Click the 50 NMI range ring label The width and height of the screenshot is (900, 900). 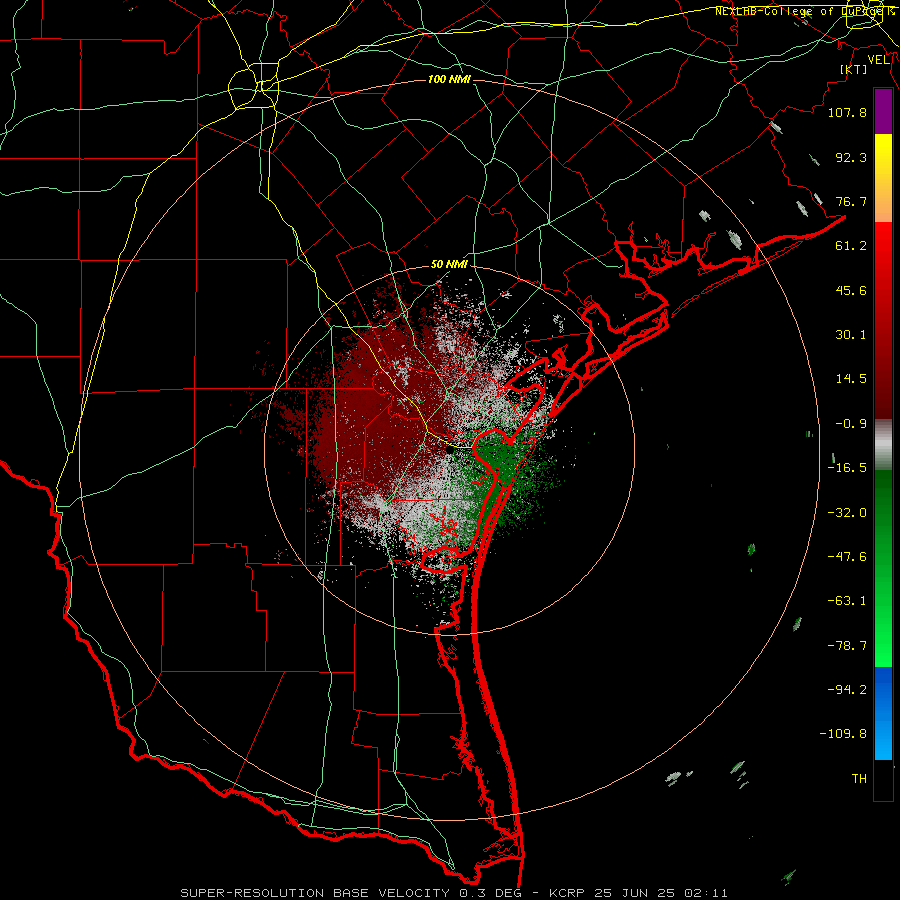(x=449, y=264)
